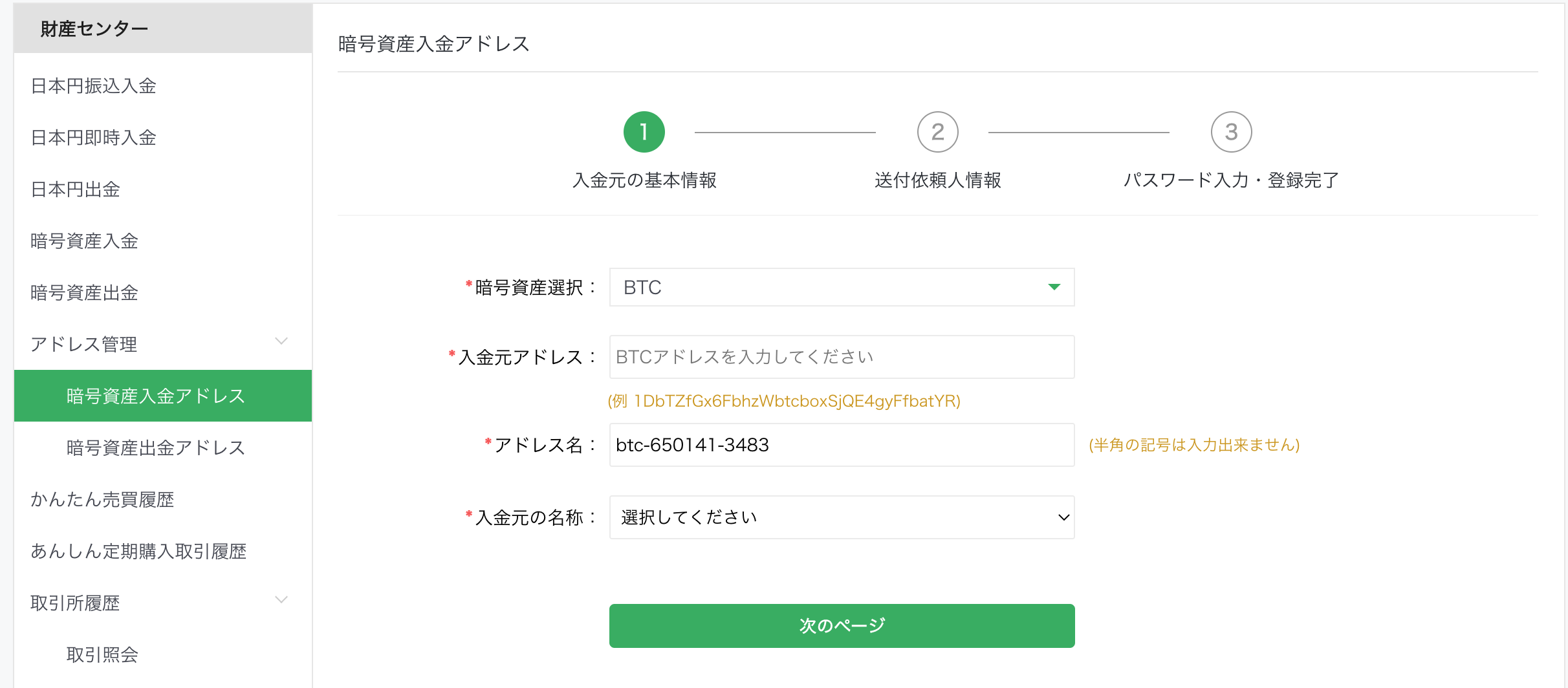
Task: Select the 日本円出金 menu item
Action: (76, 189)
